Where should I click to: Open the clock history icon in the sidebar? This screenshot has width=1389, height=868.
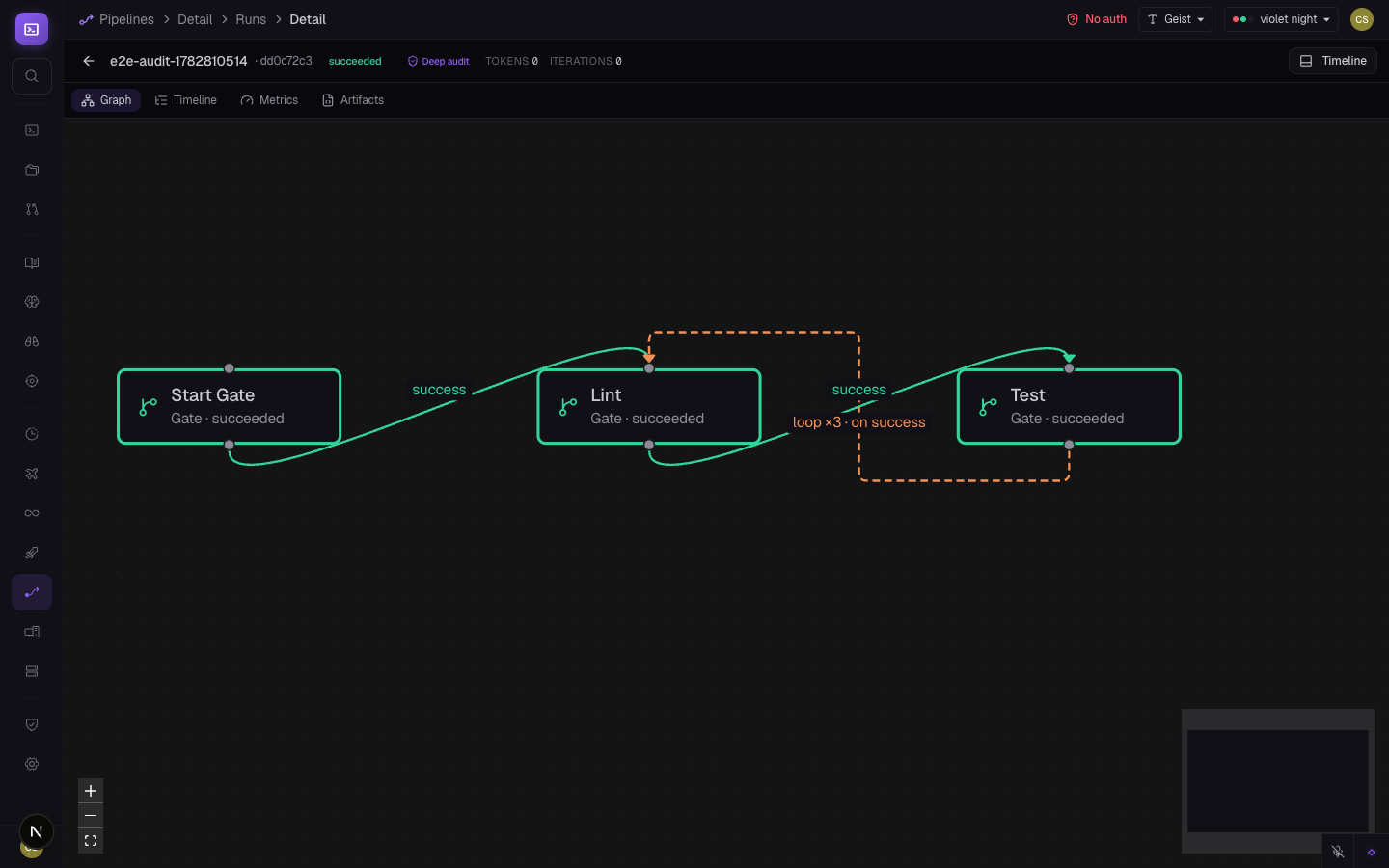click(32, 434)
